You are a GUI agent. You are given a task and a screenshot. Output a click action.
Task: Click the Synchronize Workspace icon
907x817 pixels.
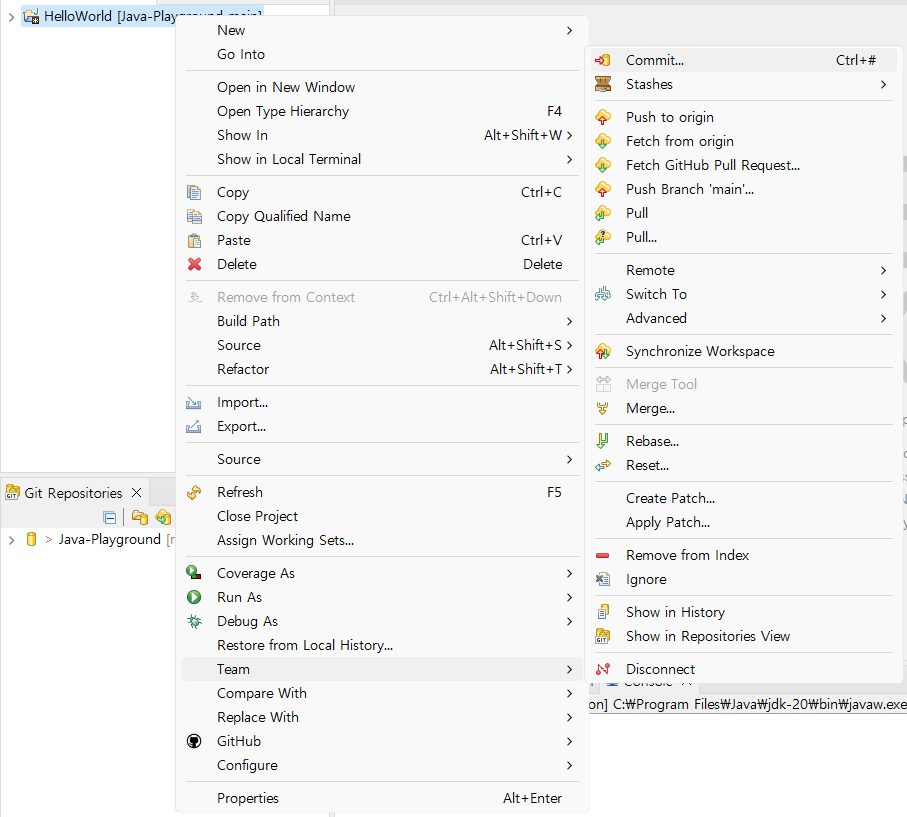(x=603, y=351)
